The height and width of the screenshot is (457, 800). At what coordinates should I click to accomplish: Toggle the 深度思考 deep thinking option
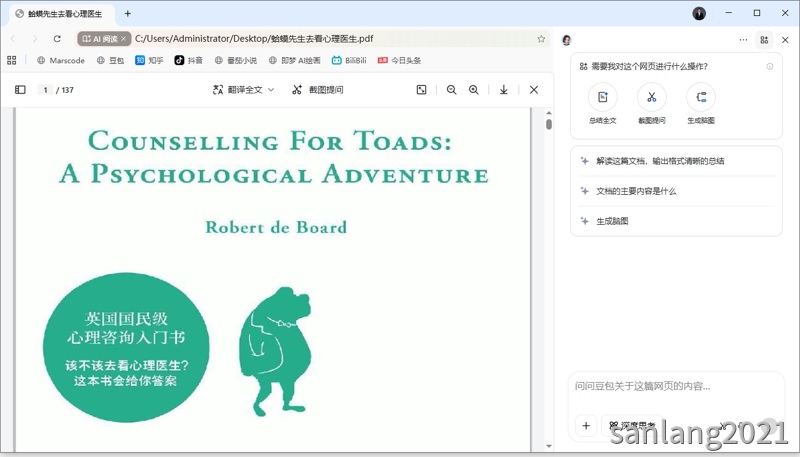(632, 425)
